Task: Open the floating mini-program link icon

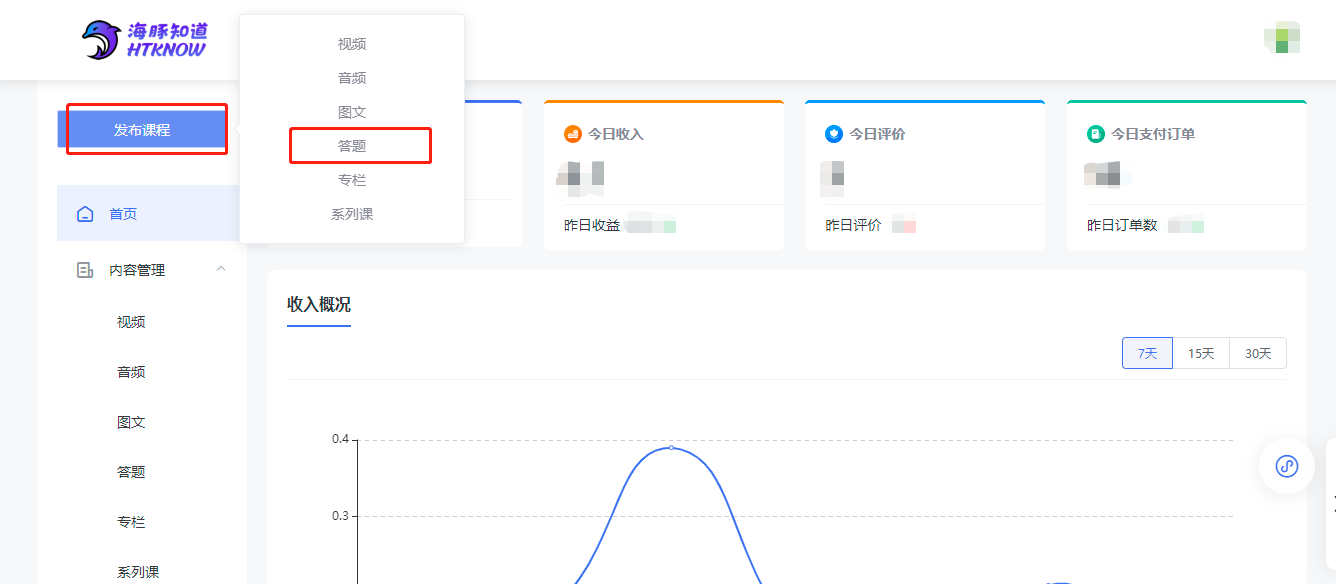Action: [x=1287, y=466]
